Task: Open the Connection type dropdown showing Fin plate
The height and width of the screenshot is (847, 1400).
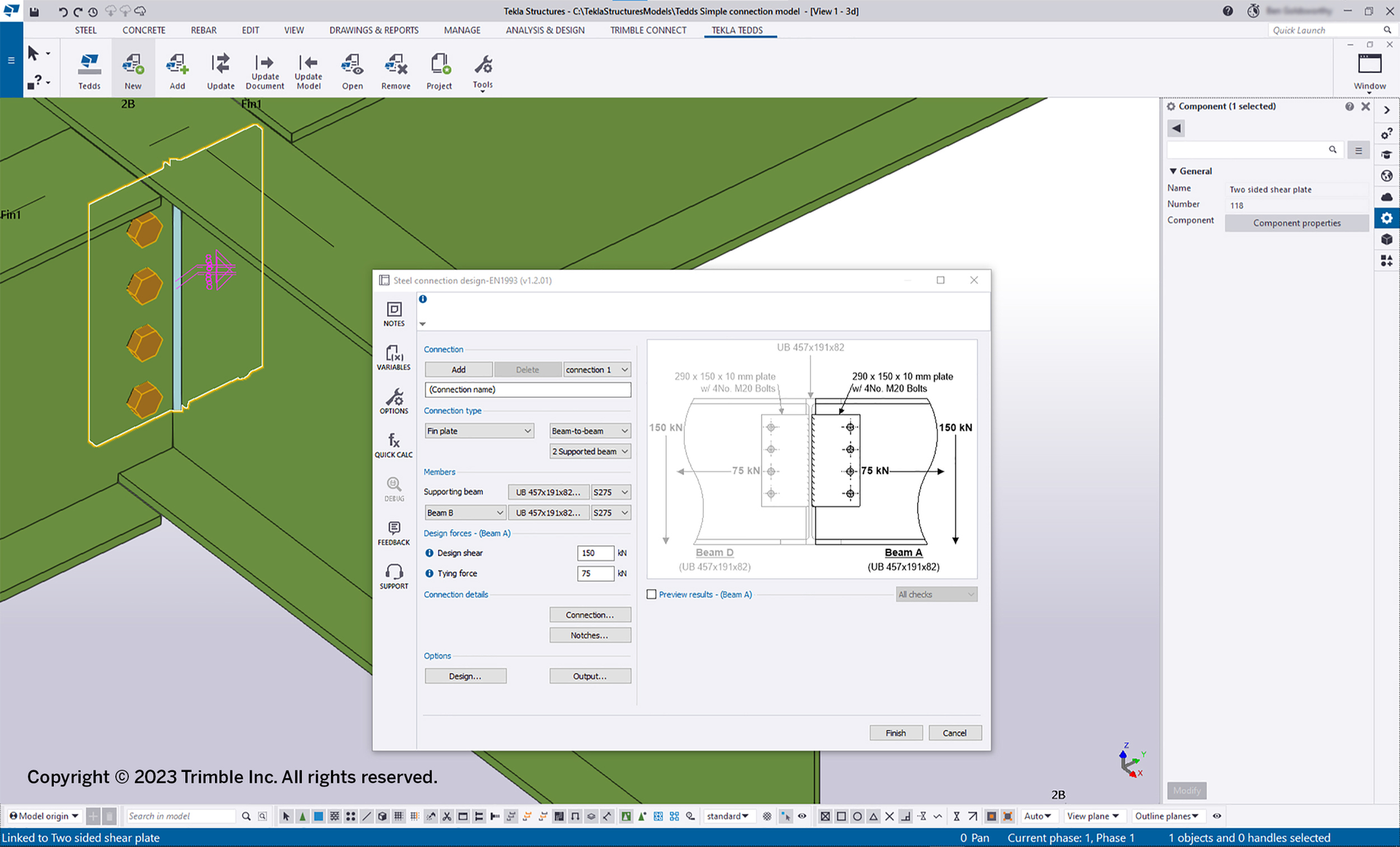Action: [x=478, y=430]
